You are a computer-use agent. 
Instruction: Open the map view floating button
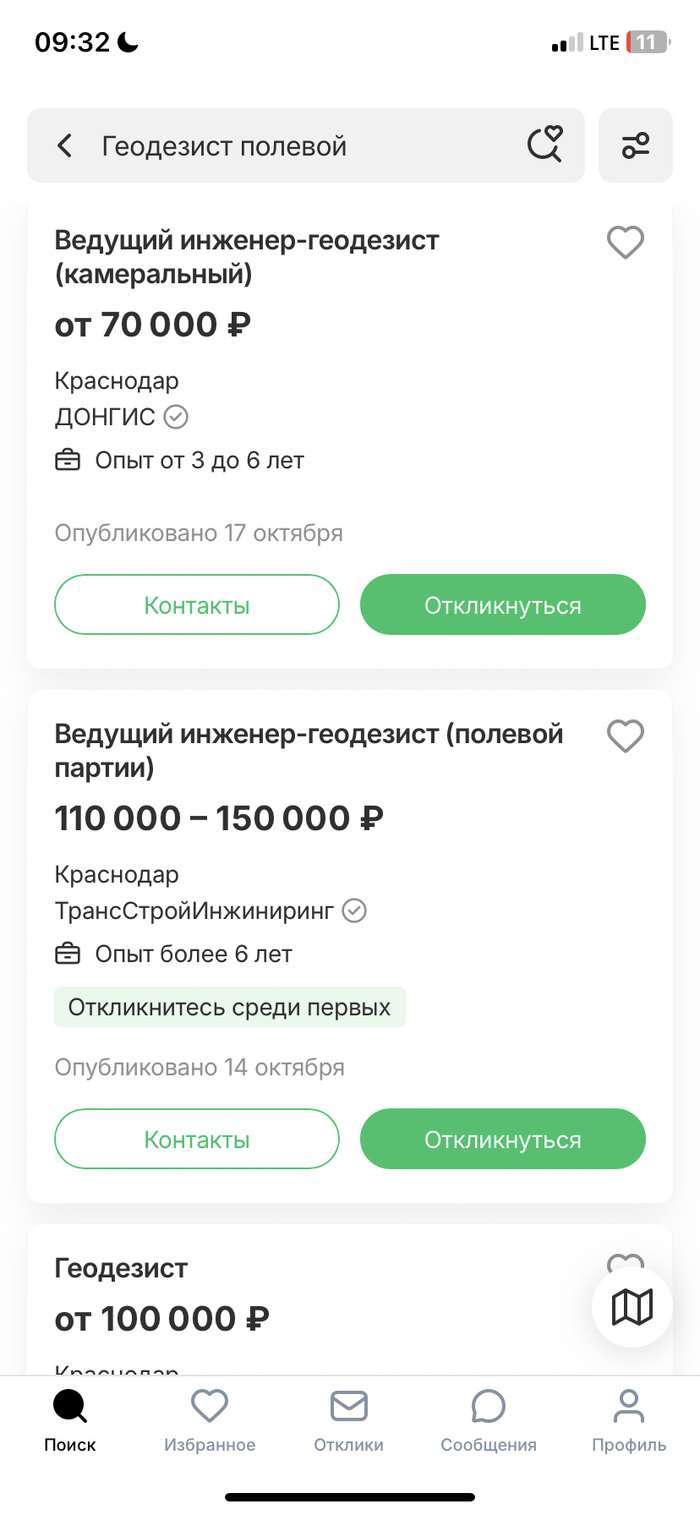(x=632, y=1306)
